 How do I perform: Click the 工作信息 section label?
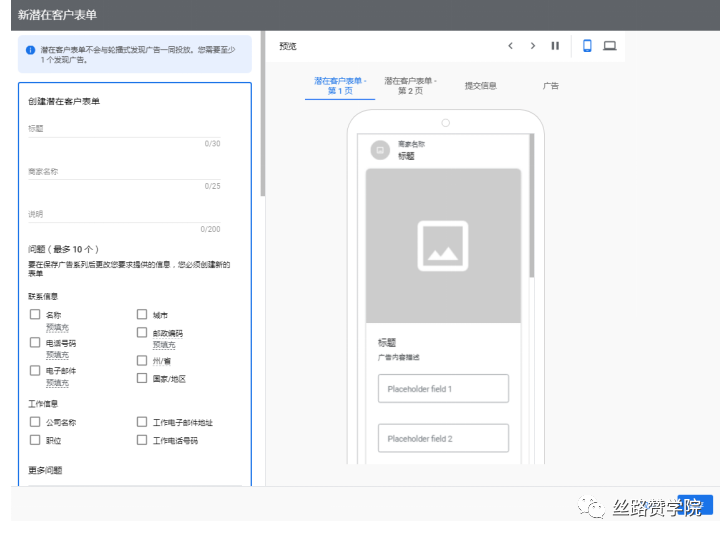[x=43, y=404]
